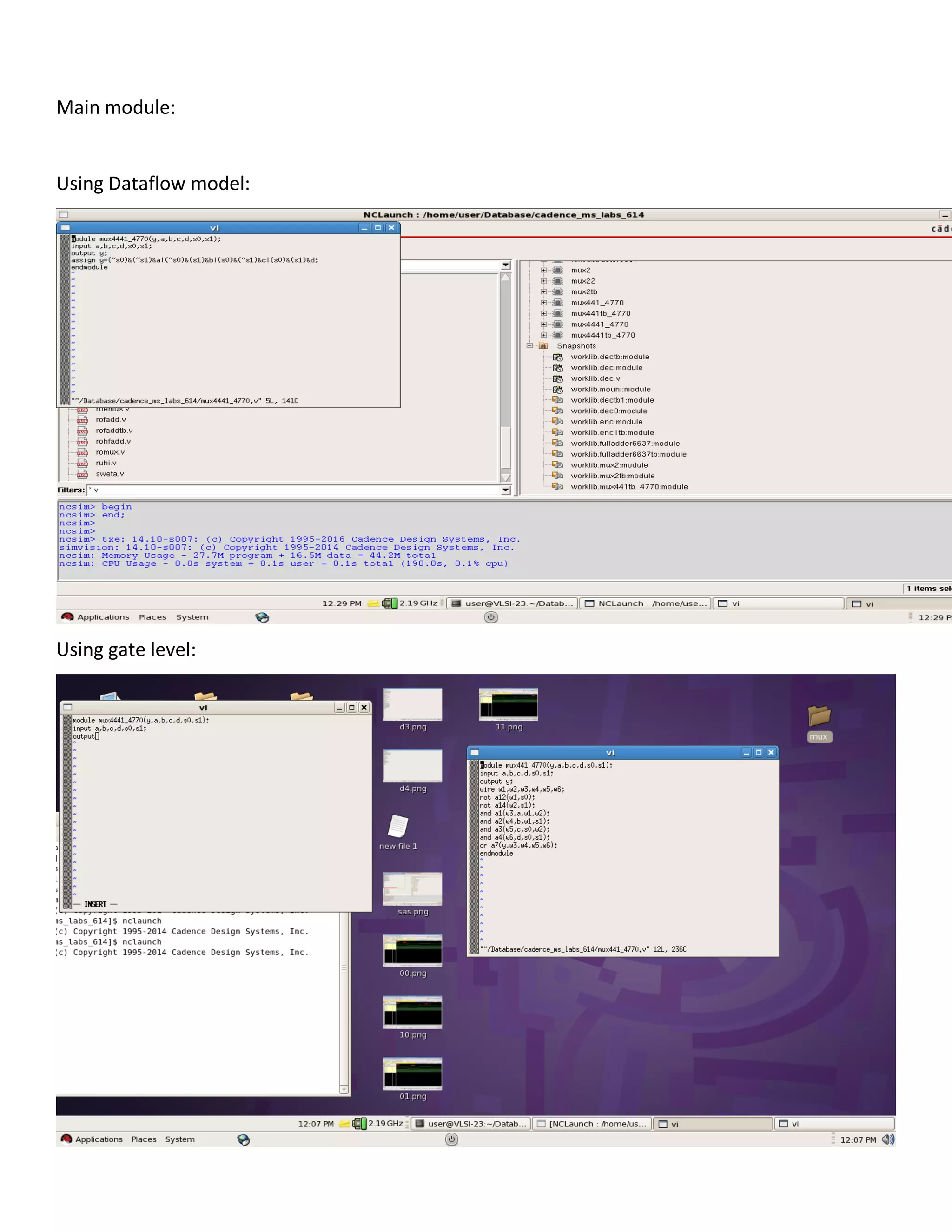Screen dimensions: 952x1232
Task: Expand the mux441_4770 cell in NCLaunch tree
Action: (544, 302)
